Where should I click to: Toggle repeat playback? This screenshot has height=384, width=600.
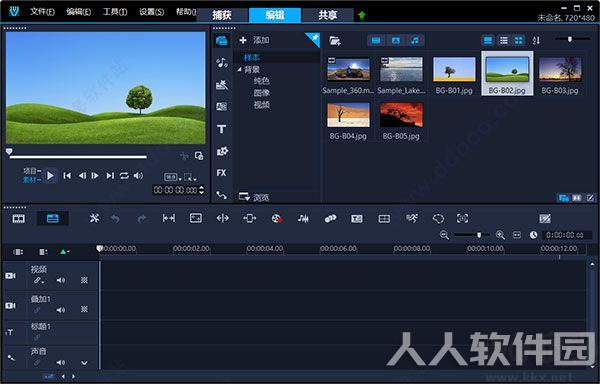tap(124, 176)
